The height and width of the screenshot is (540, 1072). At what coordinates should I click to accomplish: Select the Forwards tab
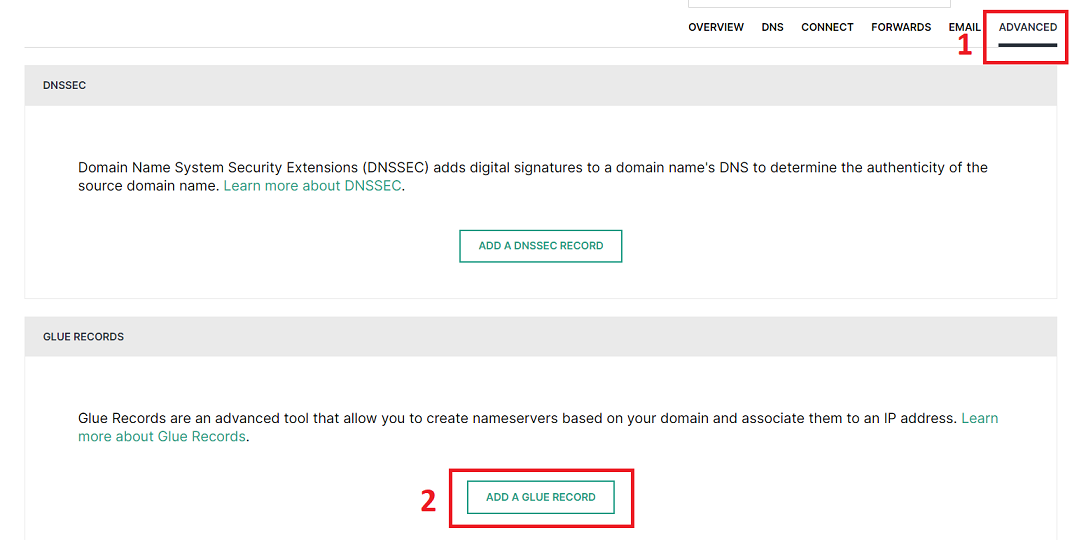900,27
